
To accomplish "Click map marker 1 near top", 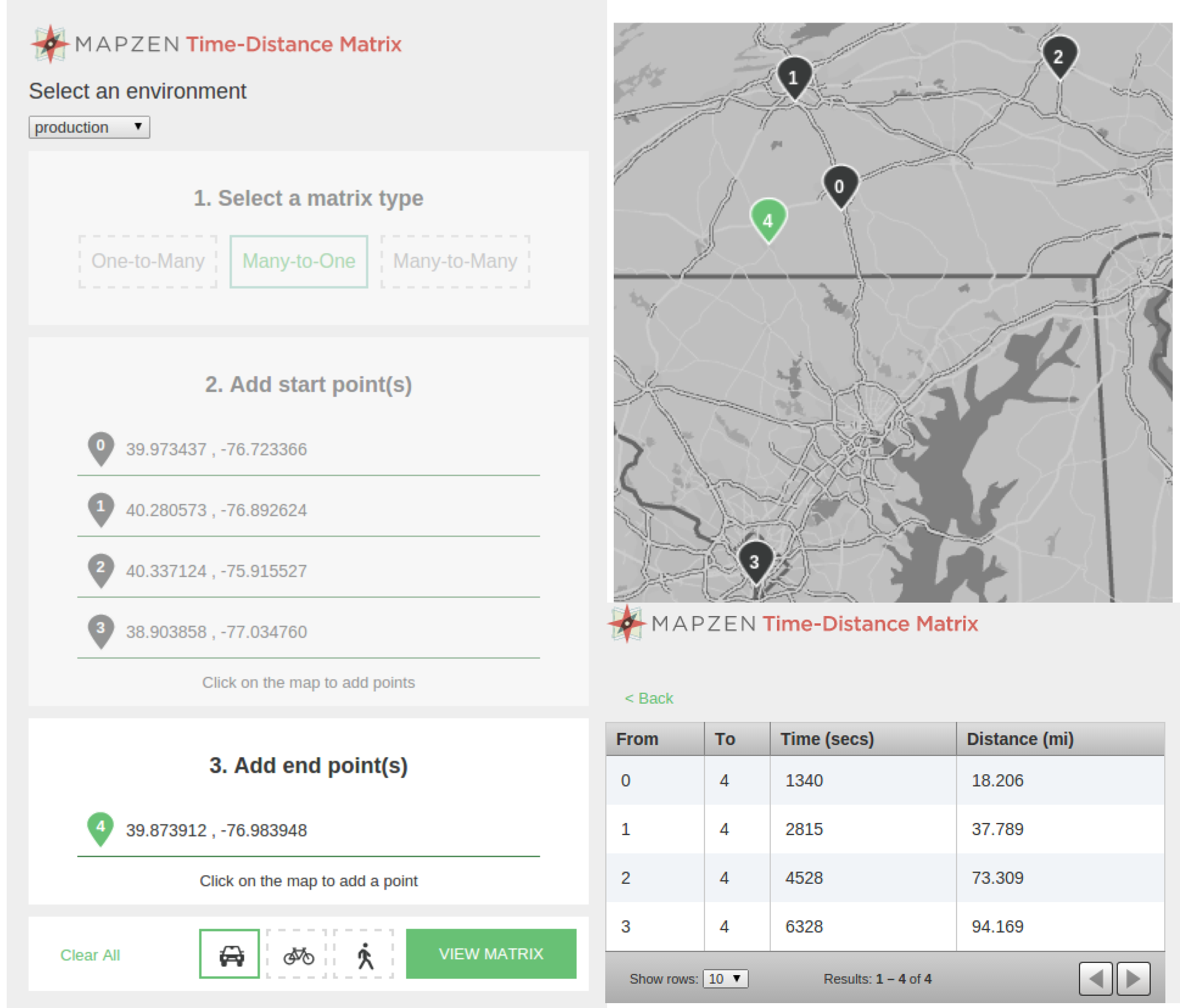I will click(793, 77).
